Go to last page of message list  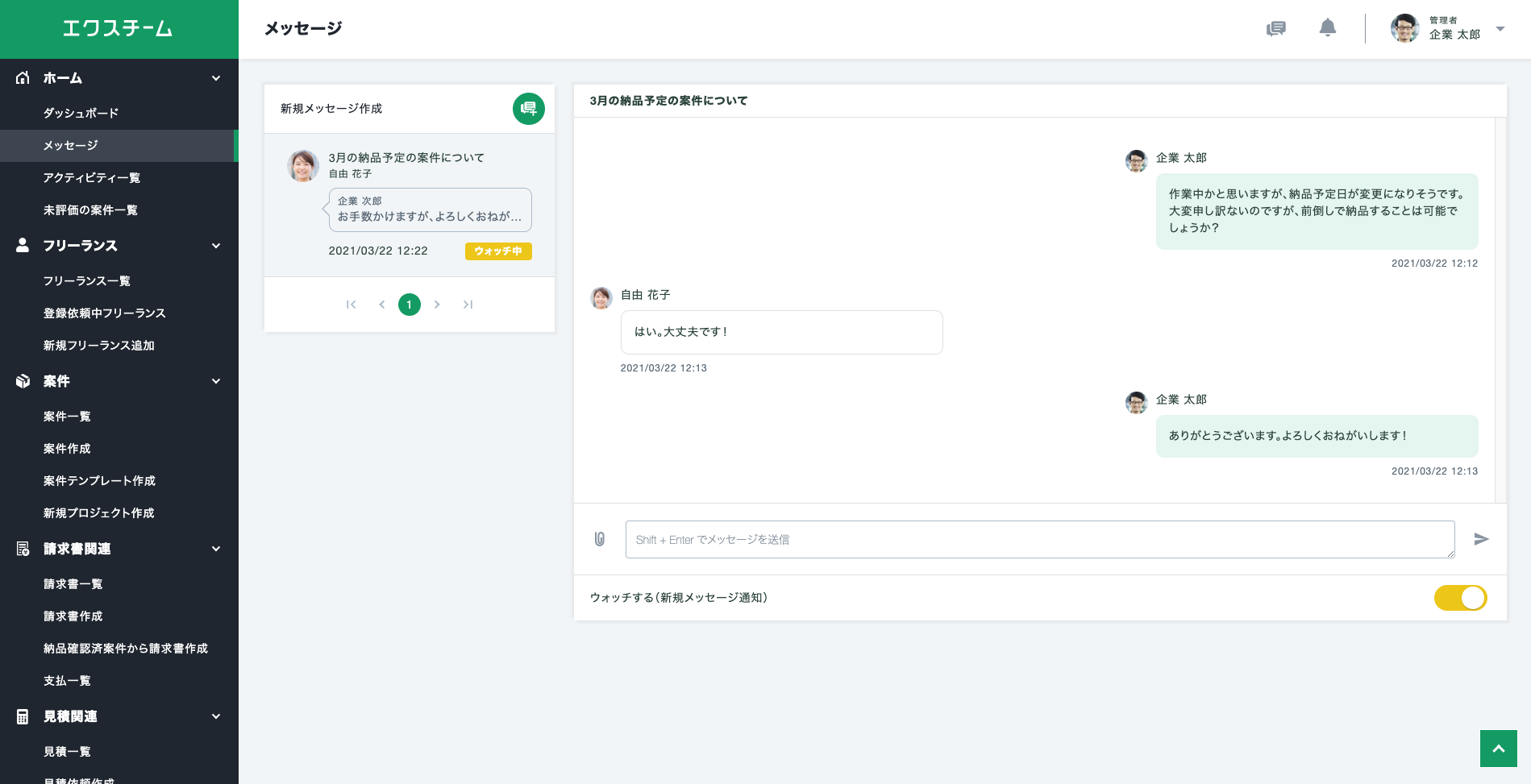pos(468,305)
